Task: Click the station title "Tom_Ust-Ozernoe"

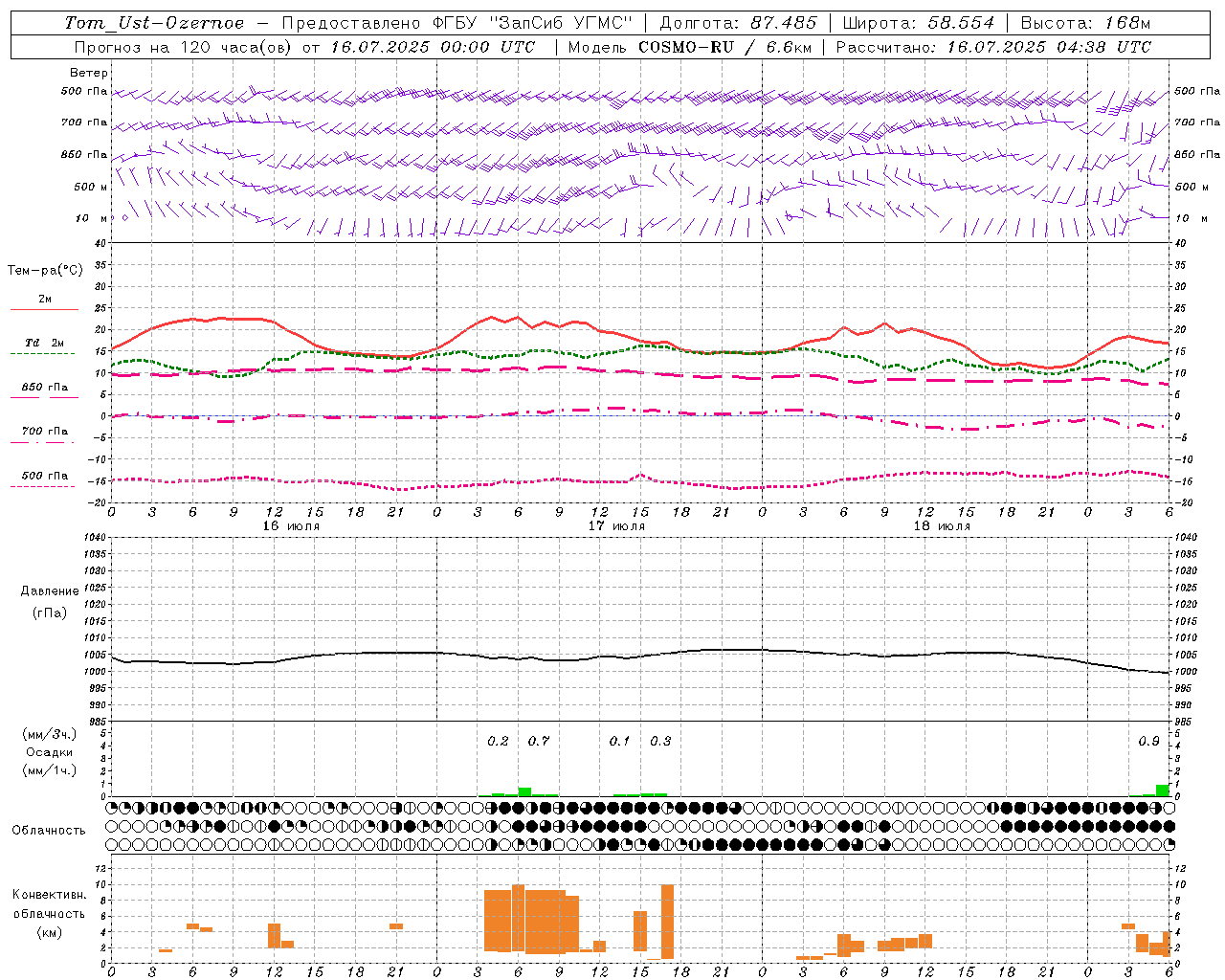Action: 154,23
